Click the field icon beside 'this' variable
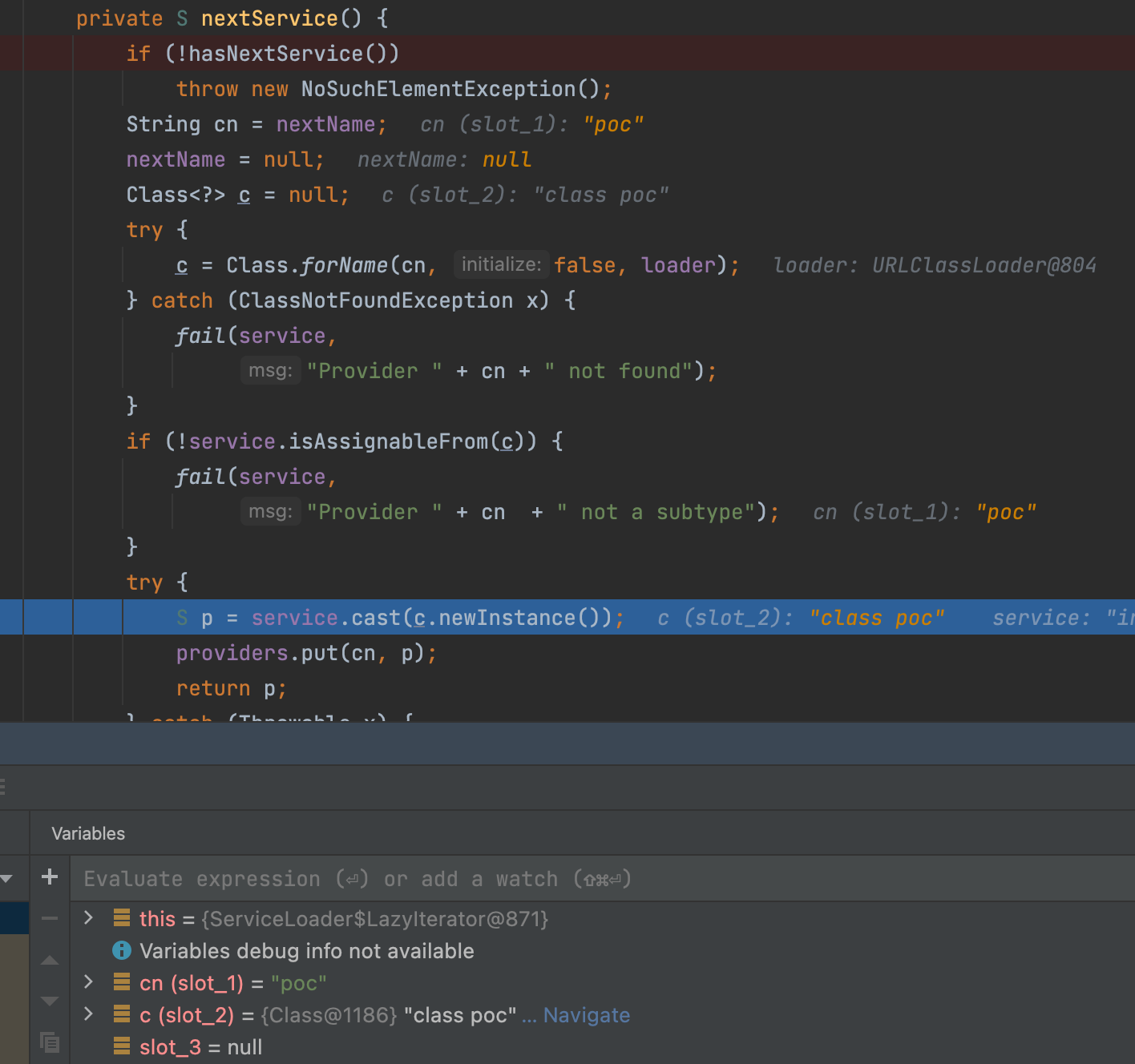Viewport: 1135px width, 1064px height. 122,918
